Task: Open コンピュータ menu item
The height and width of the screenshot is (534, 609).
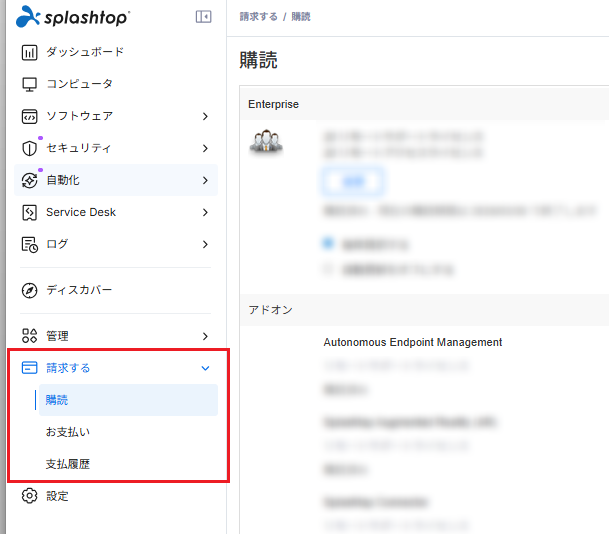Action: 116,84
